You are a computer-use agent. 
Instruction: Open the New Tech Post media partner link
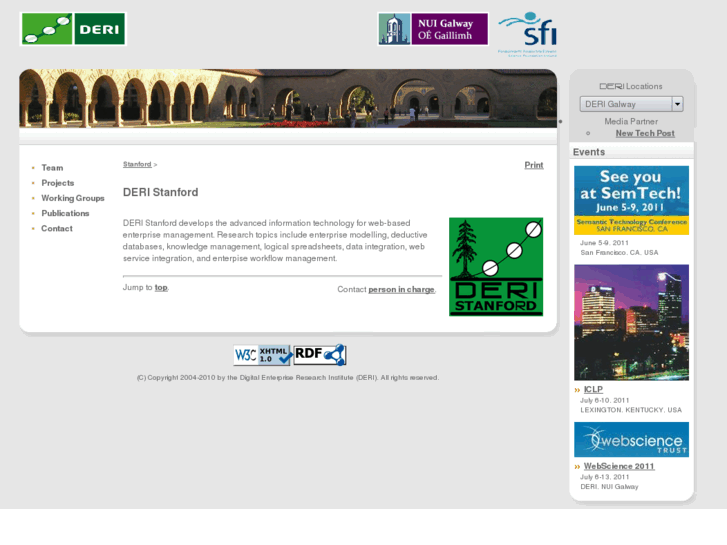(645, 133)
